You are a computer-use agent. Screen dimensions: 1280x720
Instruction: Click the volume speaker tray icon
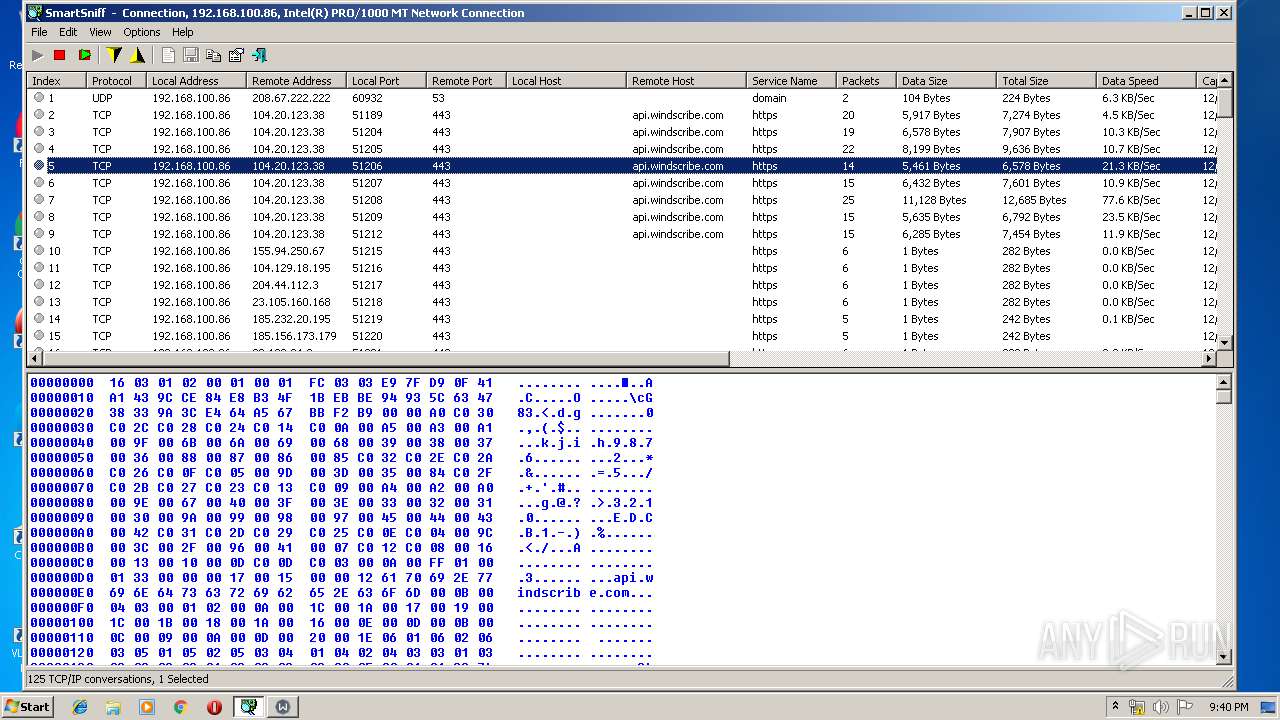tap(1160, 707)
